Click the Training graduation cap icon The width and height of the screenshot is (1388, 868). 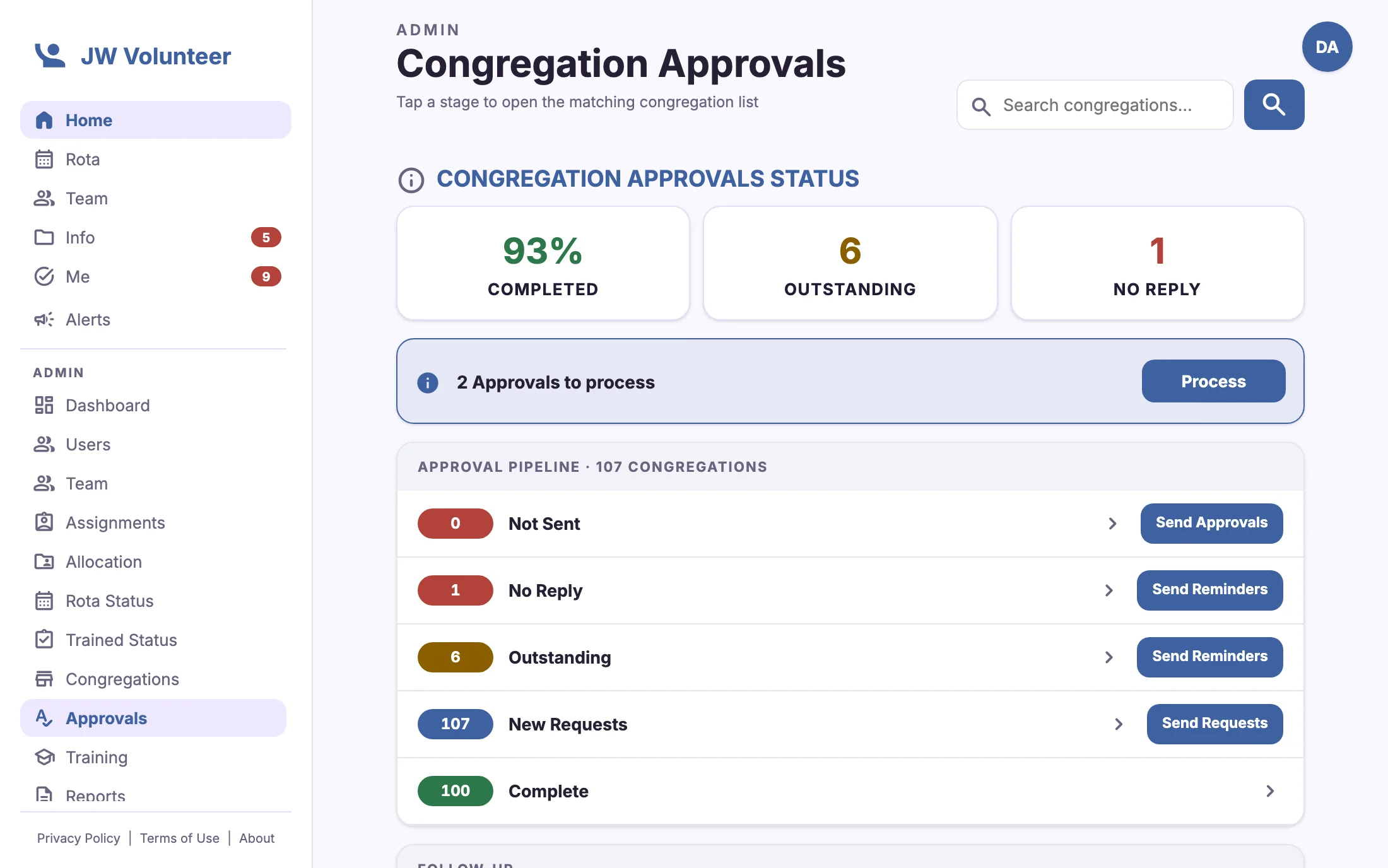tap(44, 757)
